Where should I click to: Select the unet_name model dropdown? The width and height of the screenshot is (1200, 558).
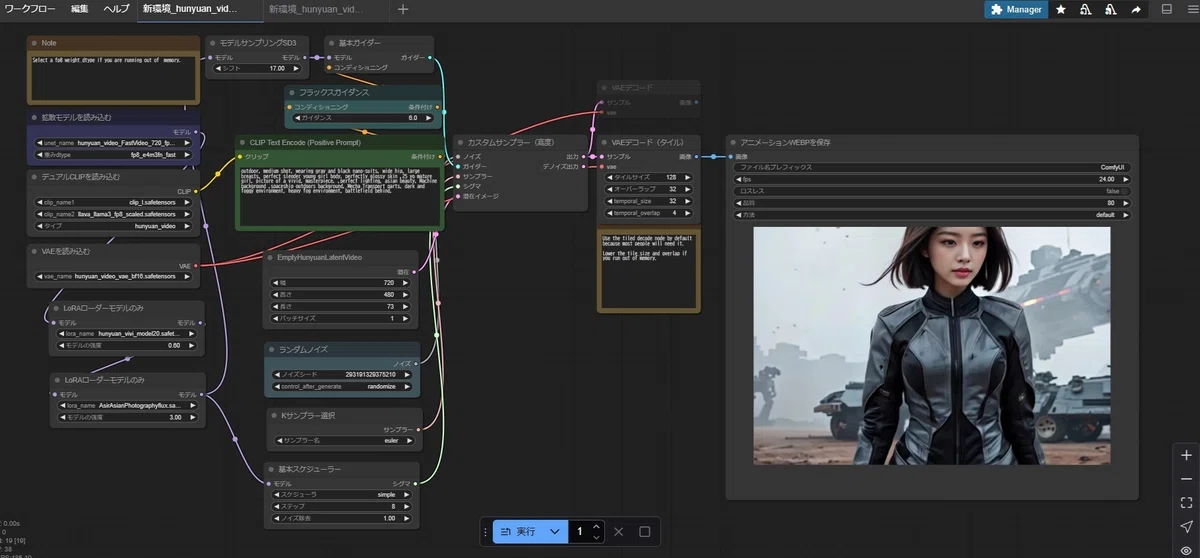click(114, 143)
